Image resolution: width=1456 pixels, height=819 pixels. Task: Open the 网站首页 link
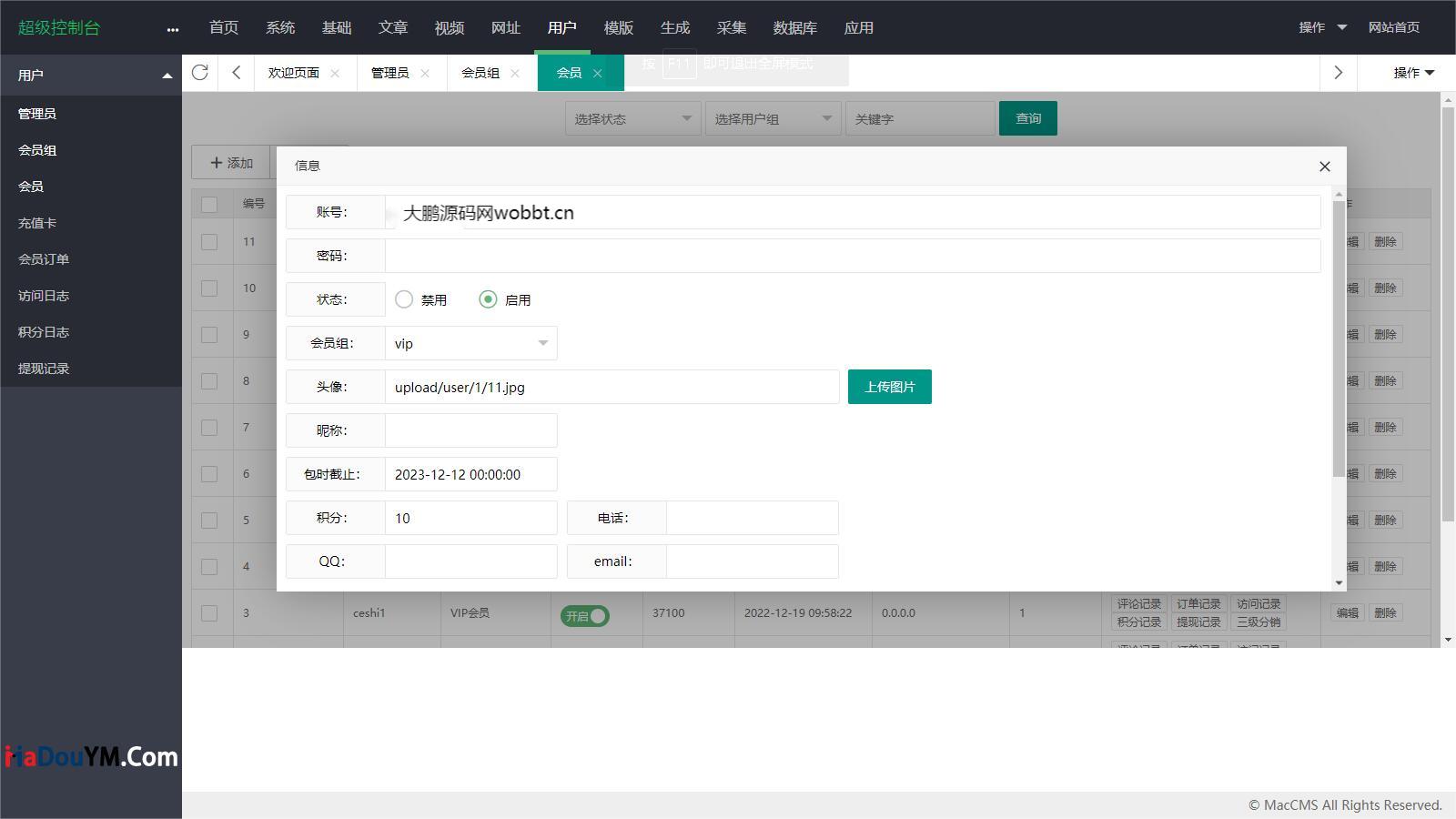(1394, 27)
